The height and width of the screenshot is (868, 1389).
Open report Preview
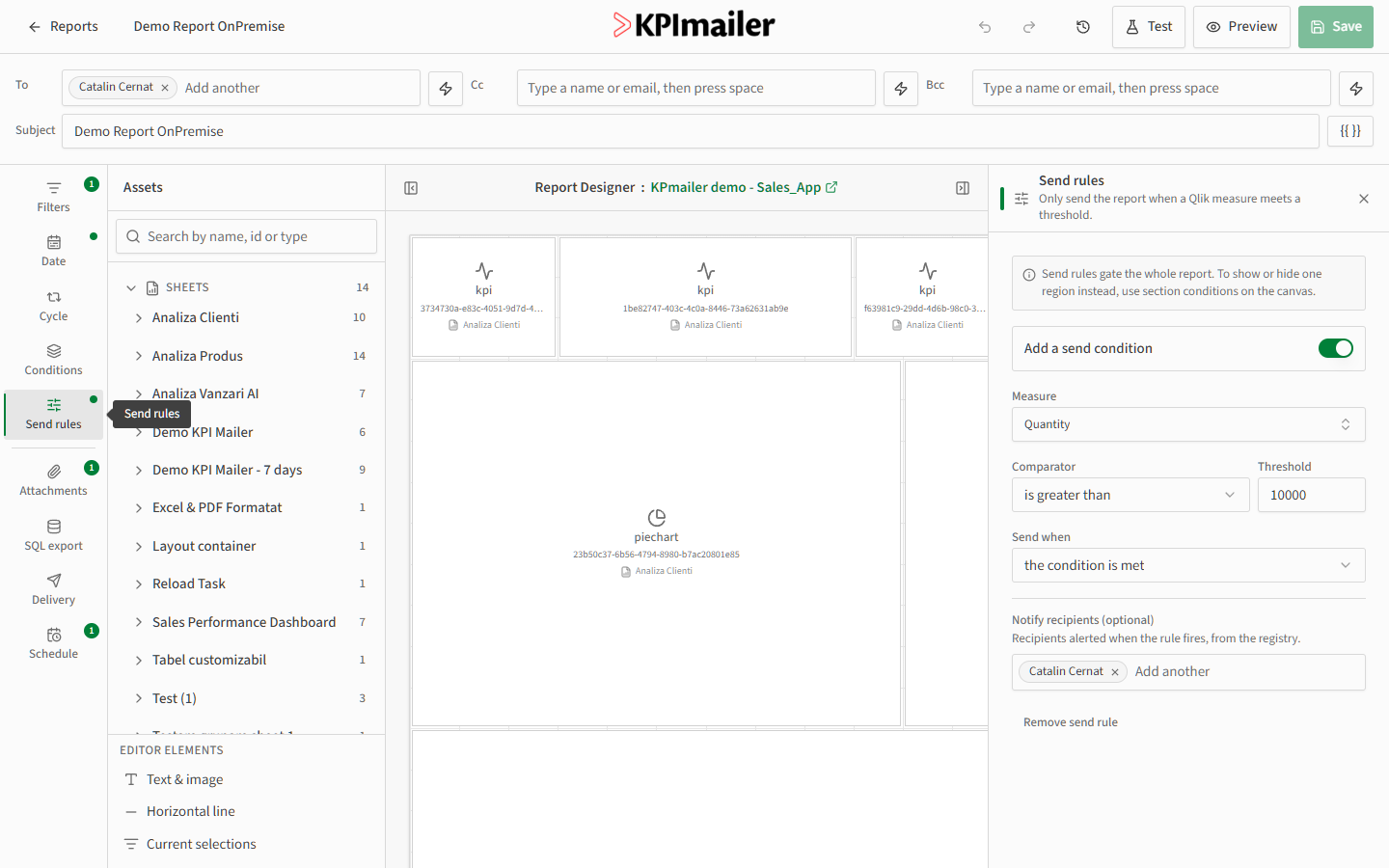pyautogui.click(x=1241, y=27)
